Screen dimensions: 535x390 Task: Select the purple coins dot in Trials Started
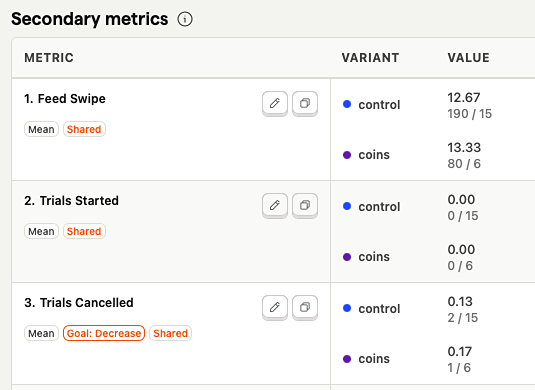point(347,257)
